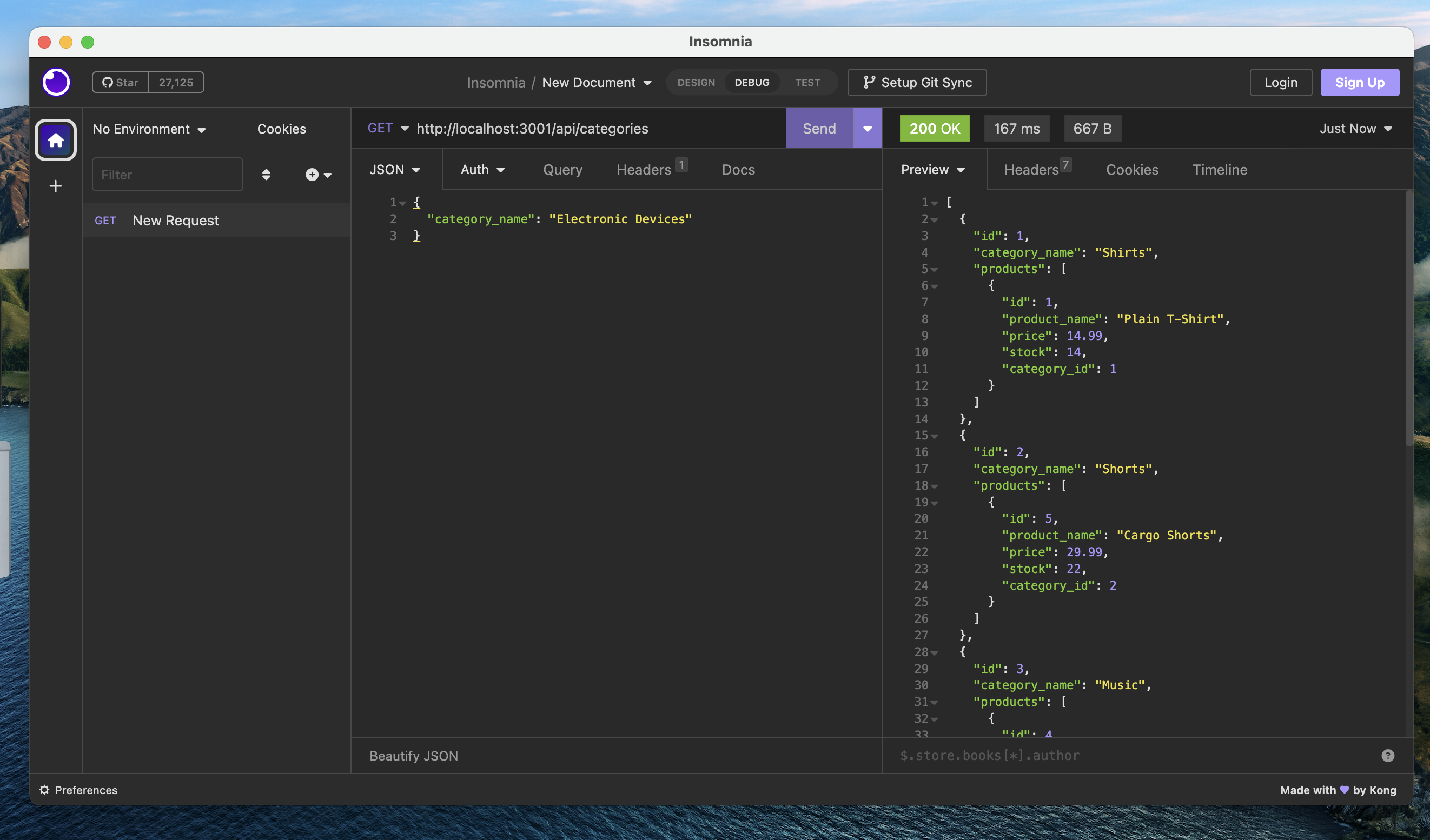Switch to the Timeline tab
The image size is (1430, 840).
point(1220,169)
